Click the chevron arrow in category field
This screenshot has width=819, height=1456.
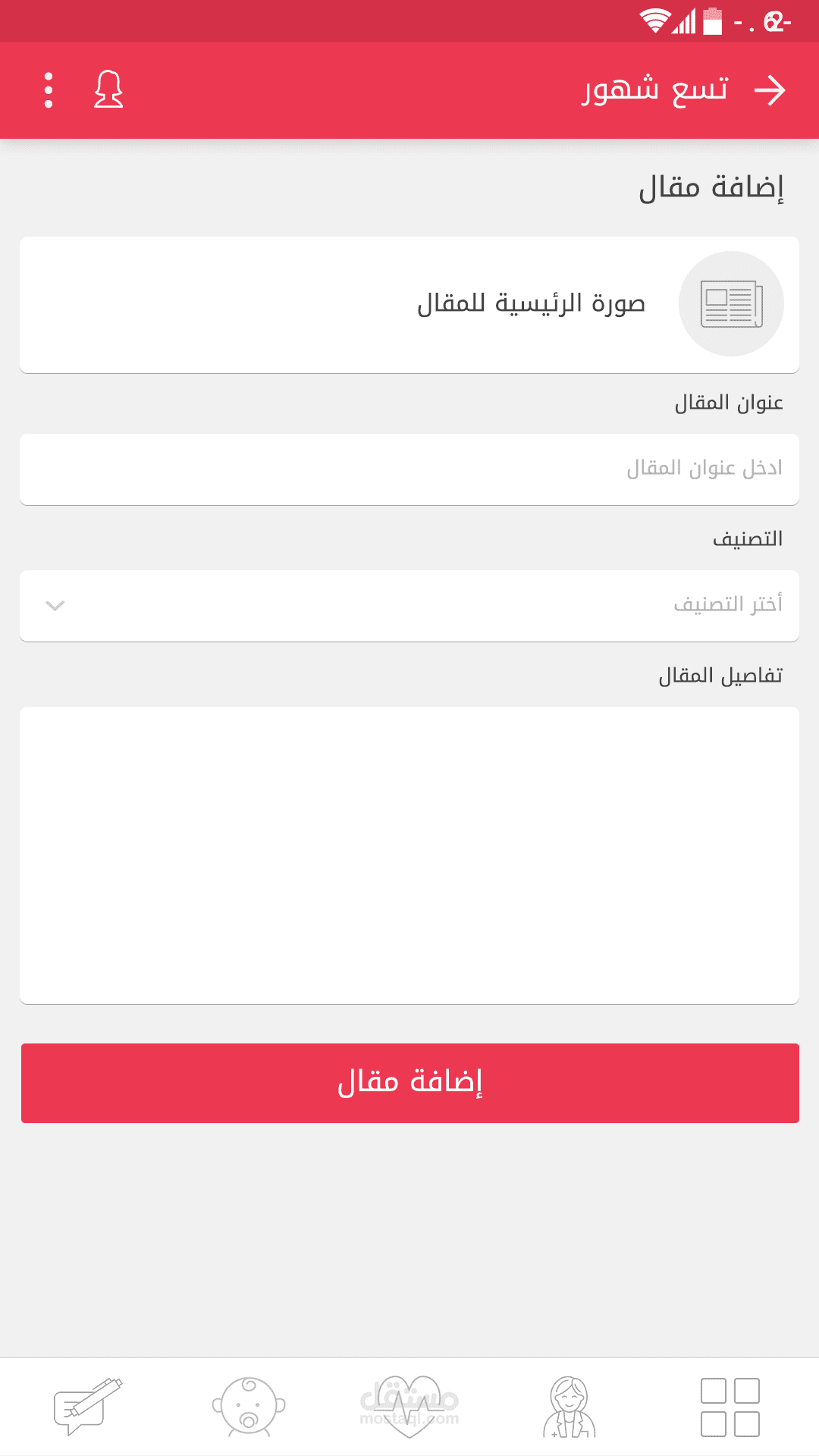(55, 606)
